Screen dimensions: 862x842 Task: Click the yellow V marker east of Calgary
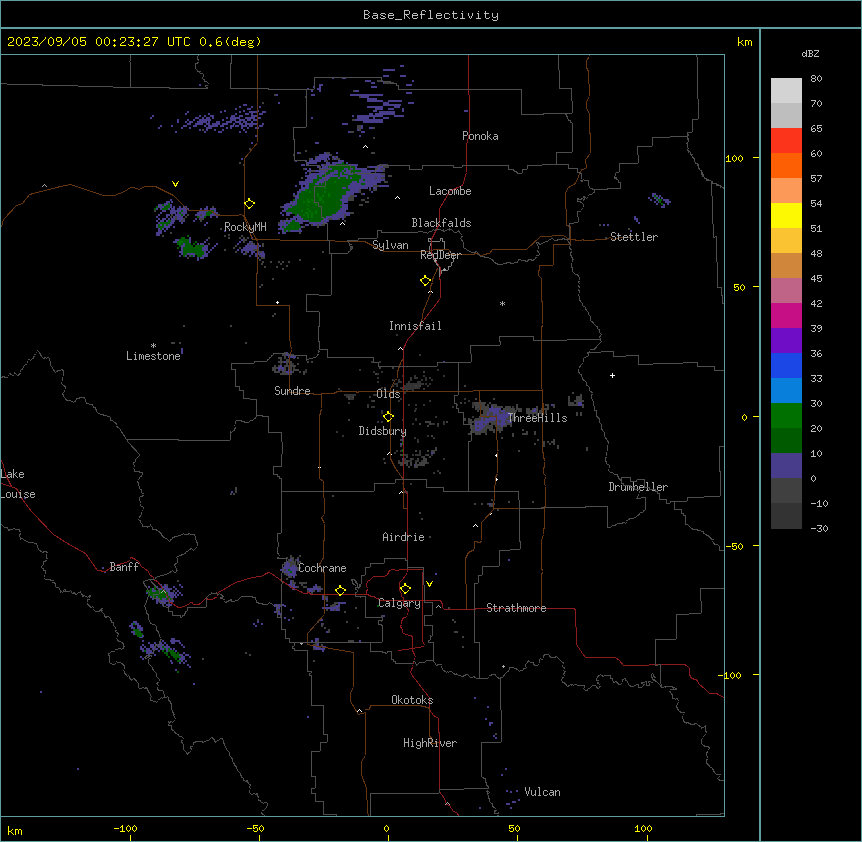pyautogui.click(x=429, y=584)
